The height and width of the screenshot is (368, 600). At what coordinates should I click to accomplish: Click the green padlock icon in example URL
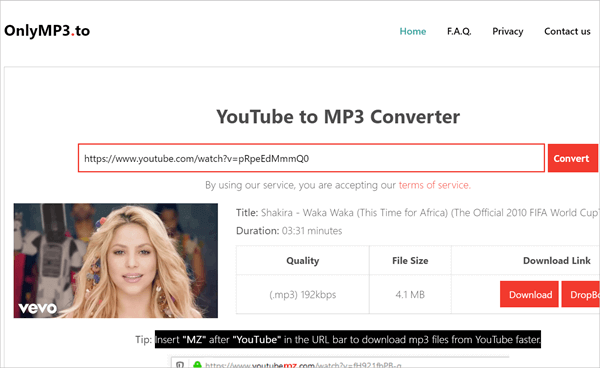197,365
